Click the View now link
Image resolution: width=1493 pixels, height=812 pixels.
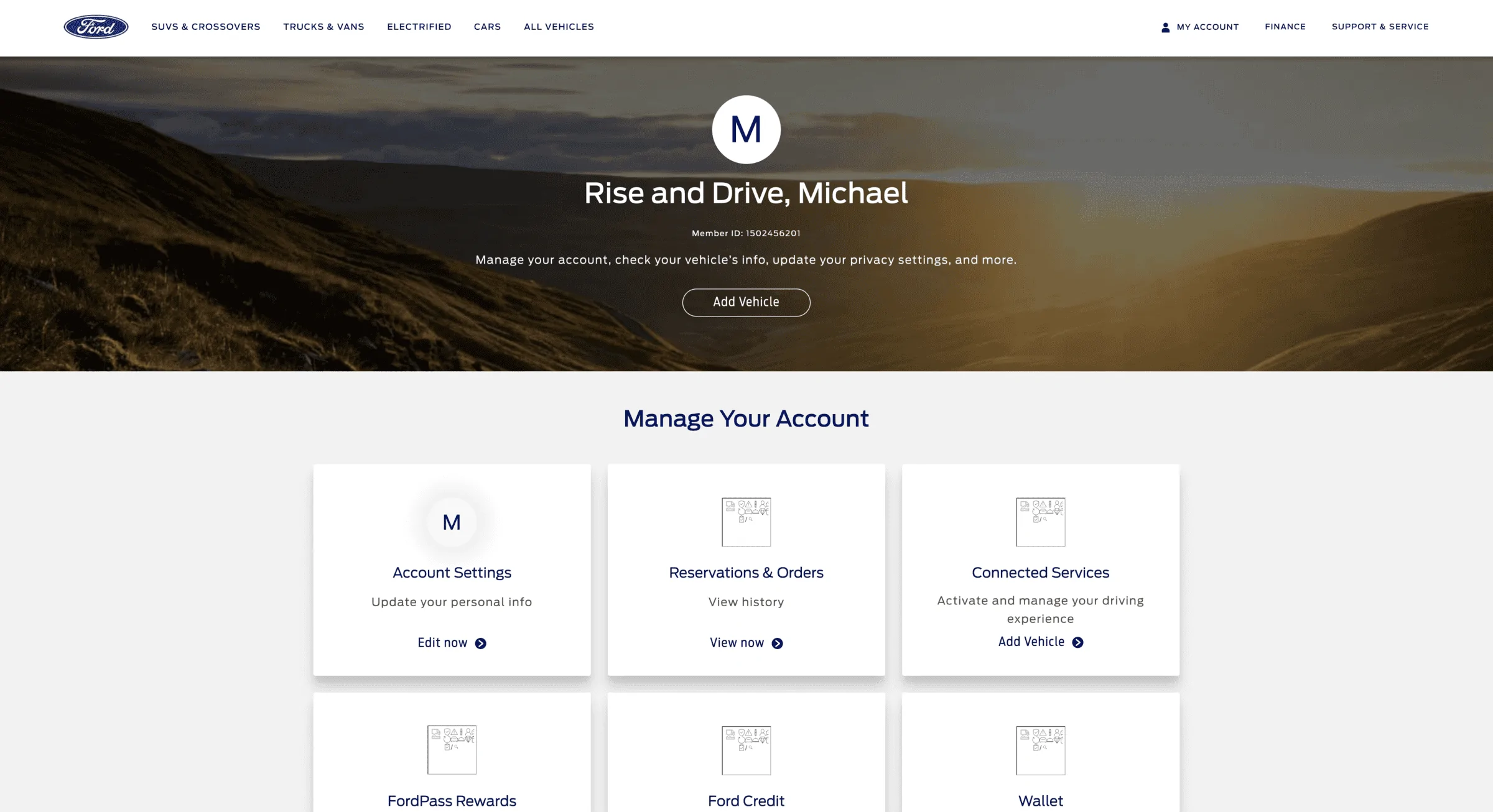pos(746,643)
